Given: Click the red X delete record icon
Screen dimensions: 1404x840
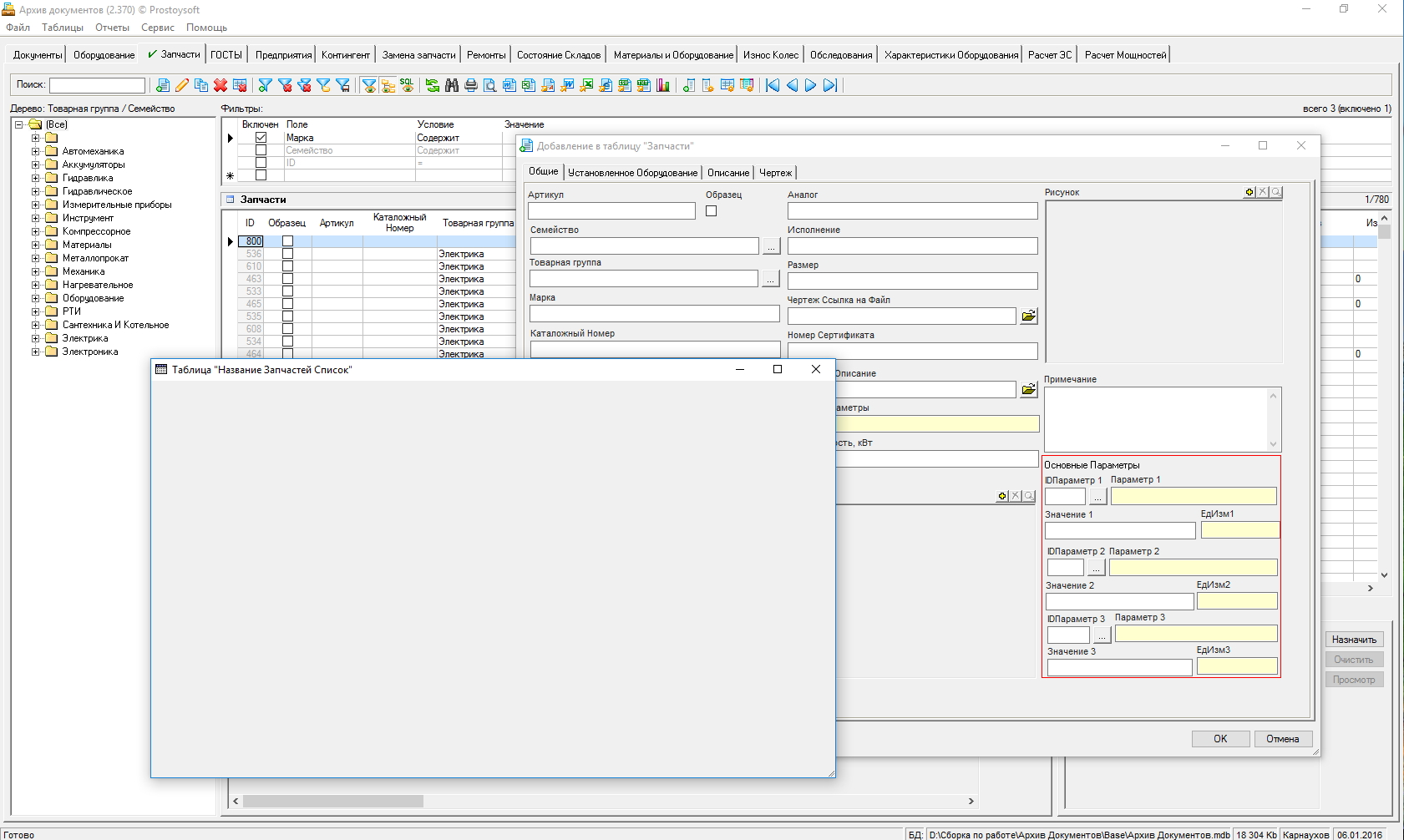Looking at the screenshot, I should 220,85.
